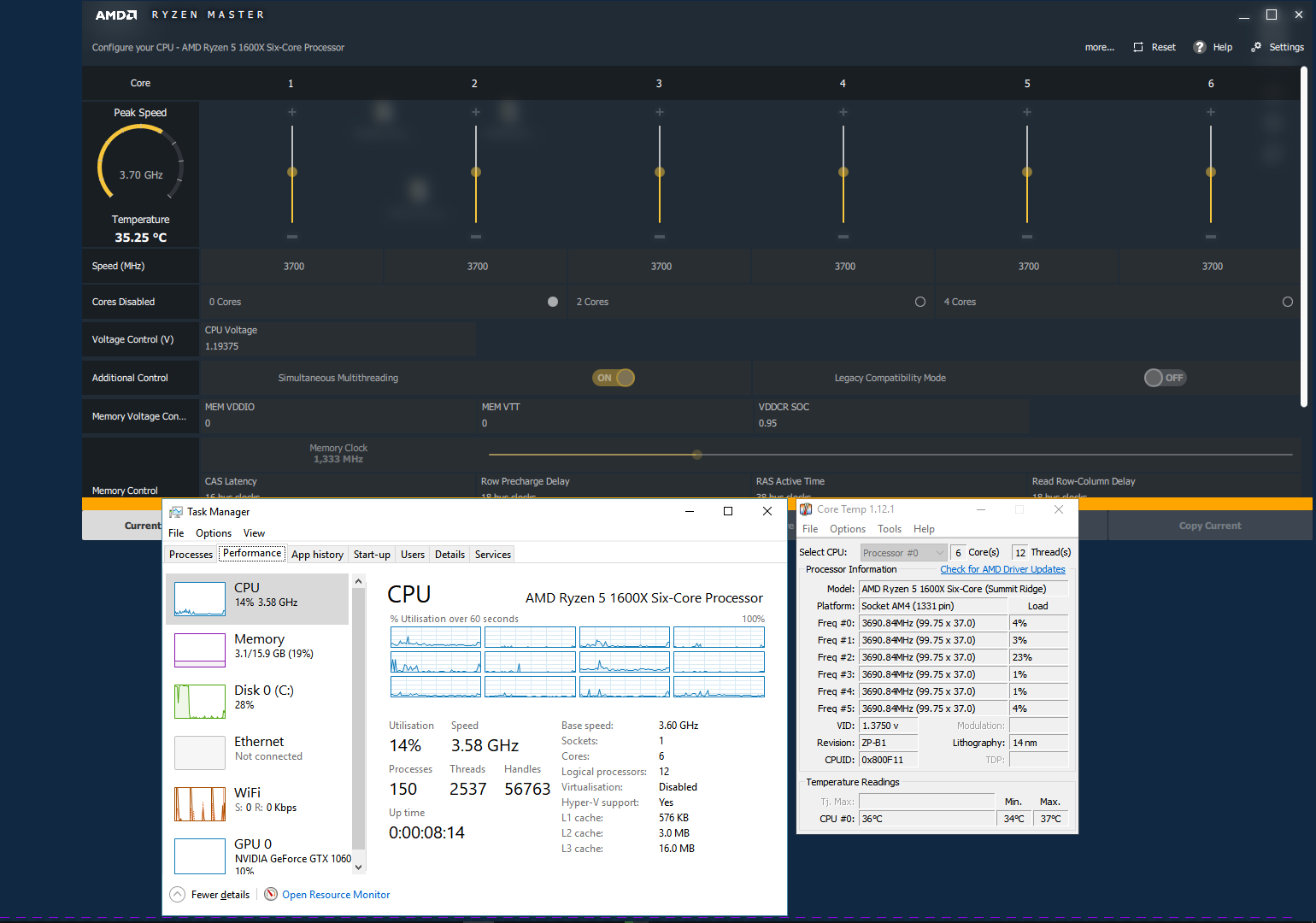Screen dimensions: 1316x923
Task: Increase core 1 speed with plus icon
Action: point(292,112)
